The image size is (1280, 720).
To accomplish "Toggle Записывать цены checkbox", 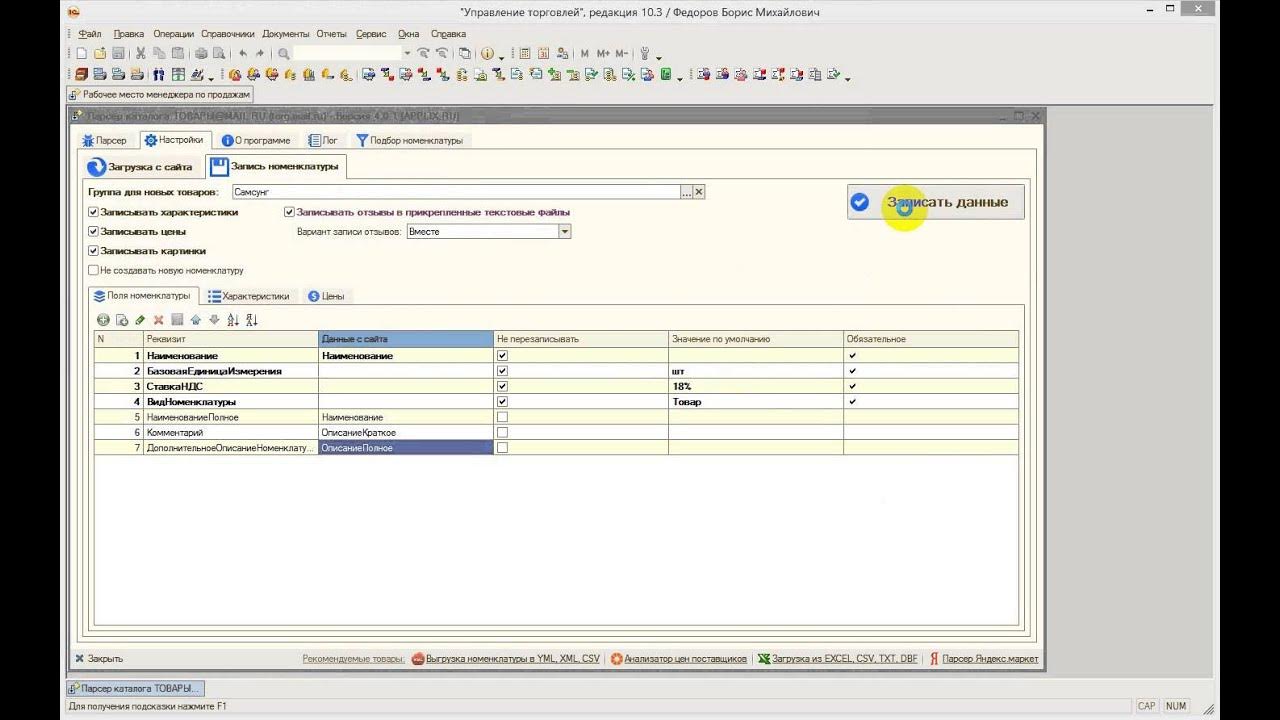I will (x=93, y=231).
